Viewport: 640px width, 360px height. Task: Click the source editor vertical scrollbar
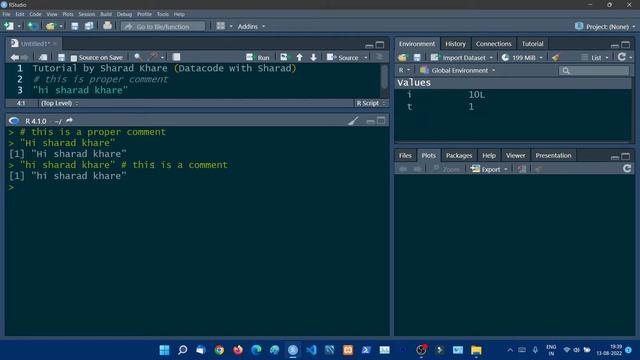(384, 77)
